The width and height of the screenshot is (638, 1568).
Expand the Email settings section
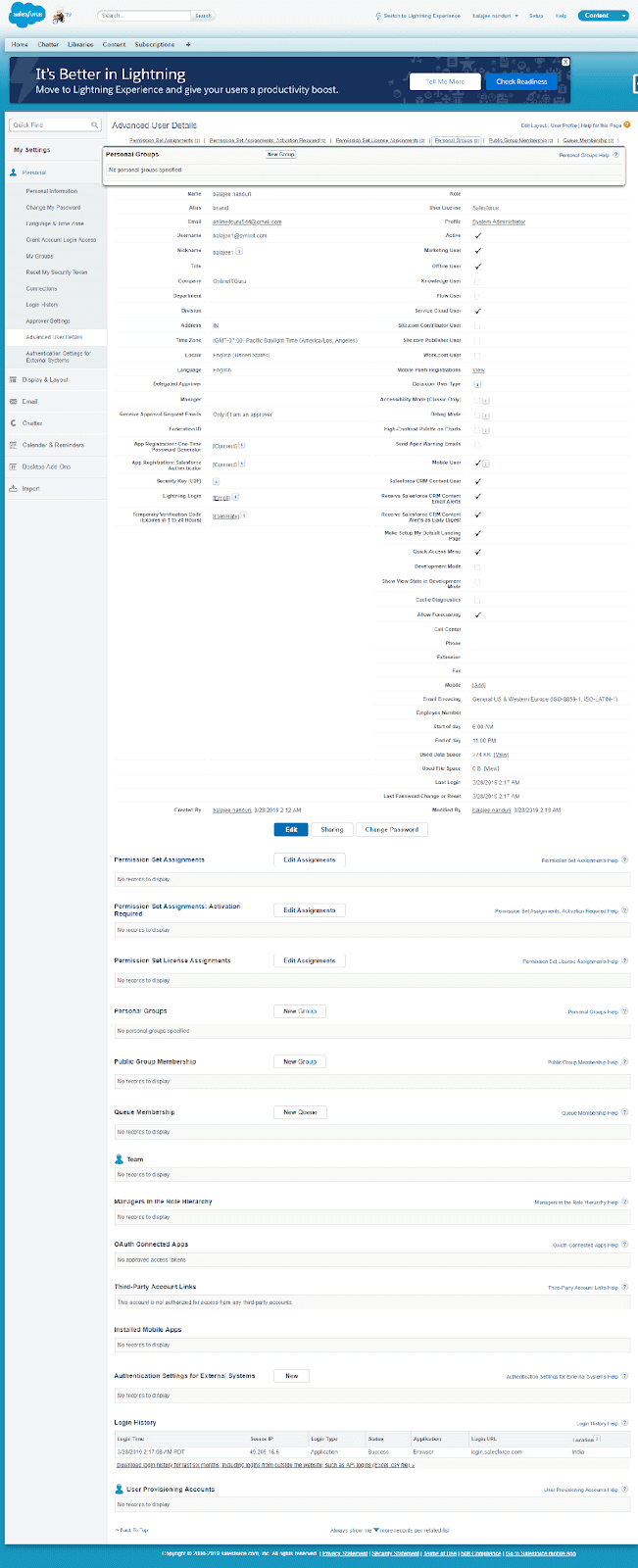point(30,402)
